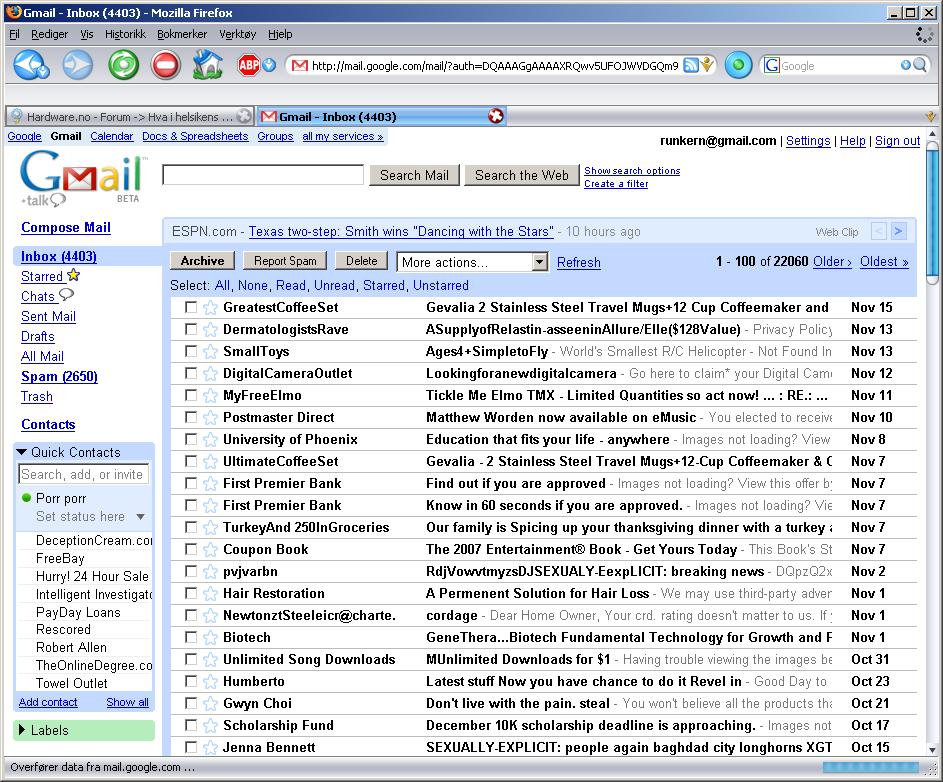Star the Coupon Book message
This screenshot has width=943, height=782.
210,550
